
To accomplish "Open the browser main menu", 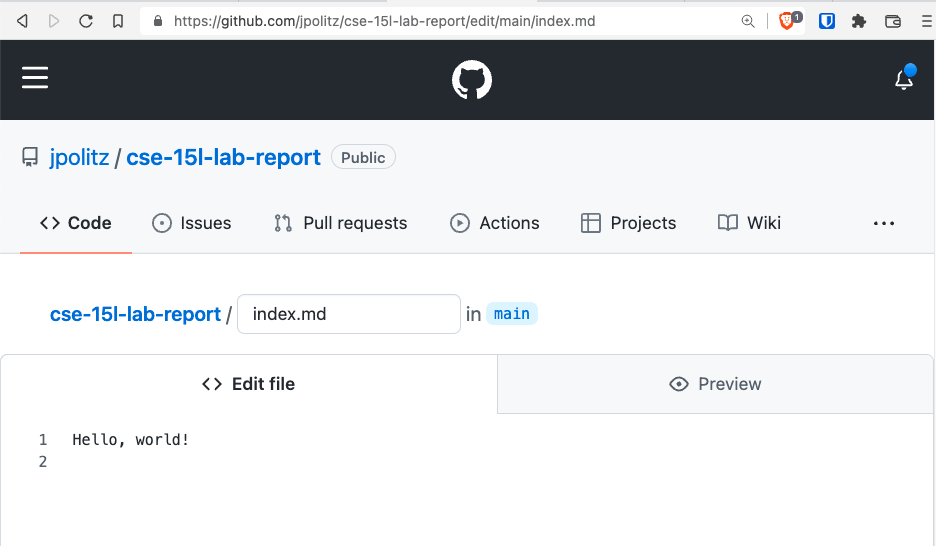I will 926,21.
